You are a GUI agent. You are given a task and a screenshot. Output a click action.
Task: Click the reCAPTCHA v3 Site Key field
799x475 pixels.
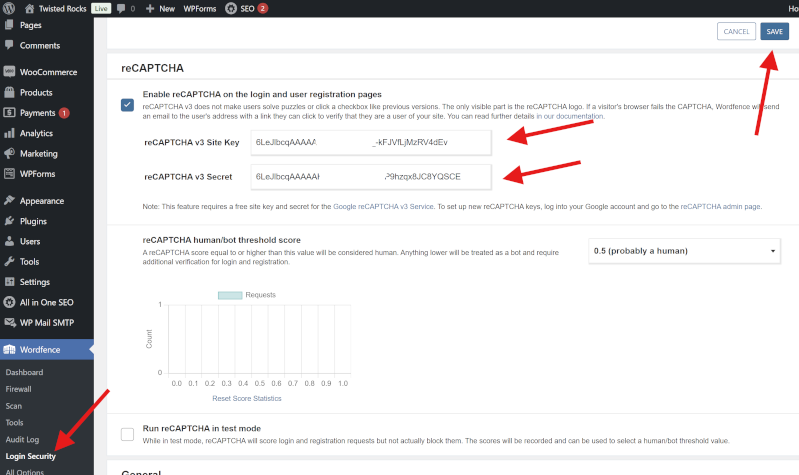click(371, 142)
